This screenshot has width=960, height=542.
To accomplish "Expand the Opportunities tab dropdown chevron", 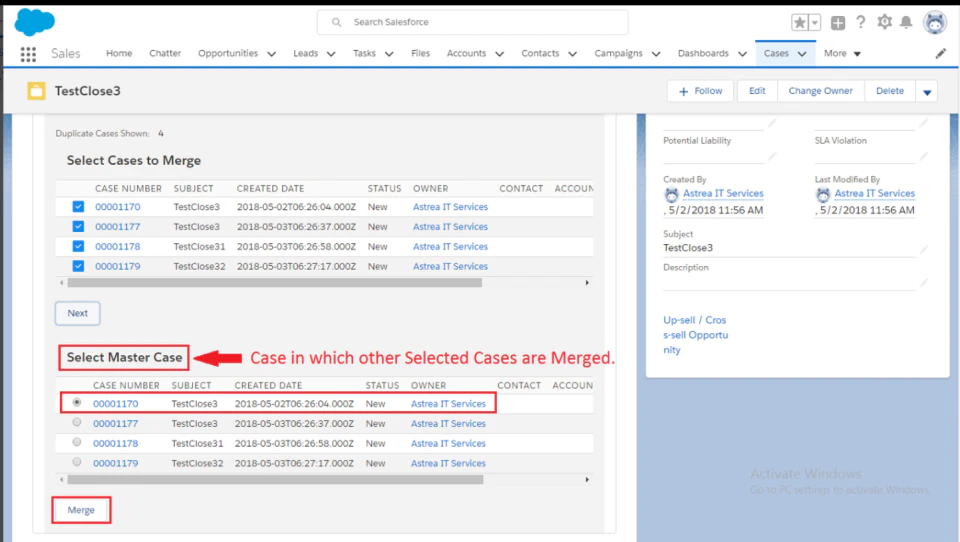I will (x=271, y=54).
